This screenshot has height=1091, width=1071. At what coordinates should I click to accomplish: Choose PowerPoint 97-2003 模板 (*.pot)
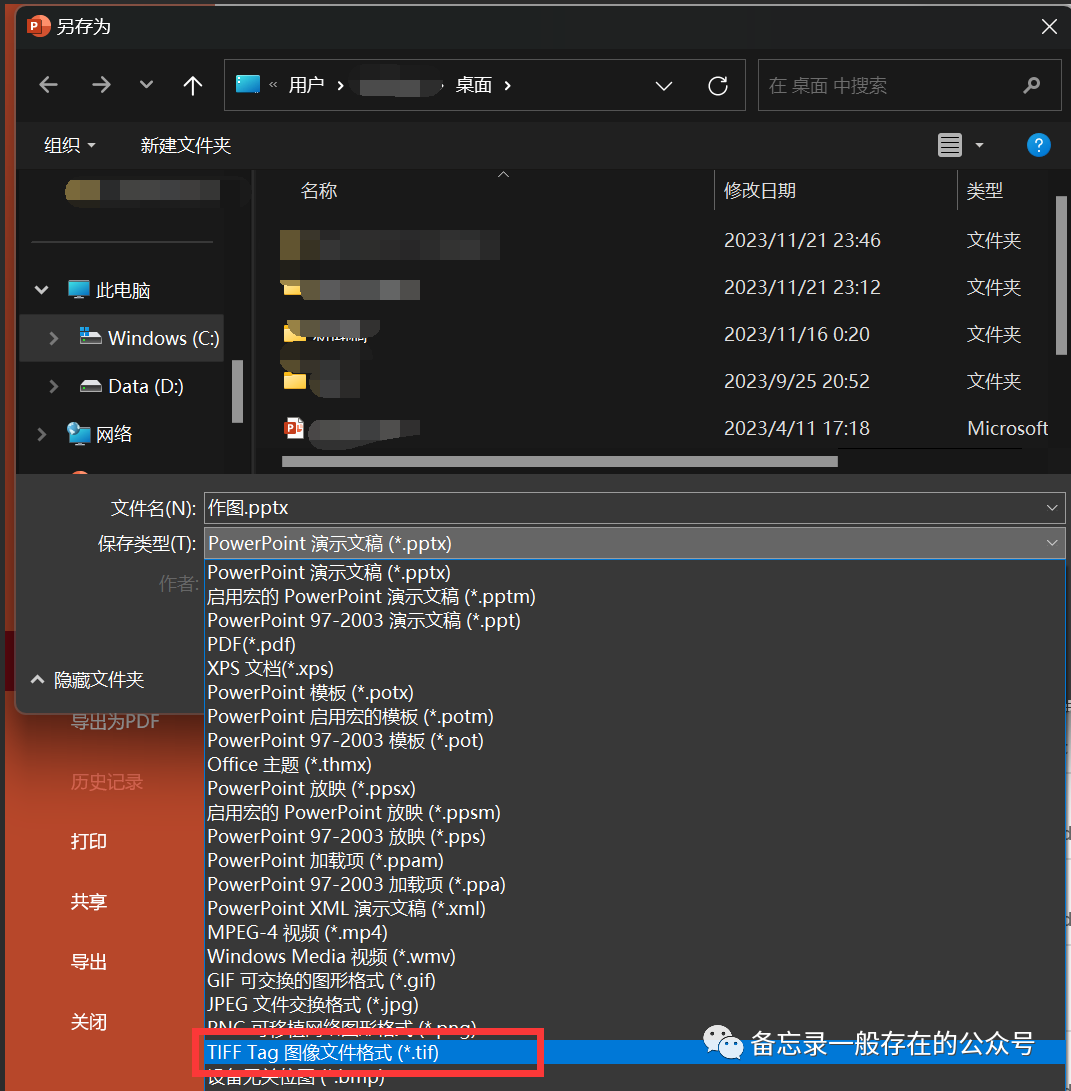[x=635, y=741]
